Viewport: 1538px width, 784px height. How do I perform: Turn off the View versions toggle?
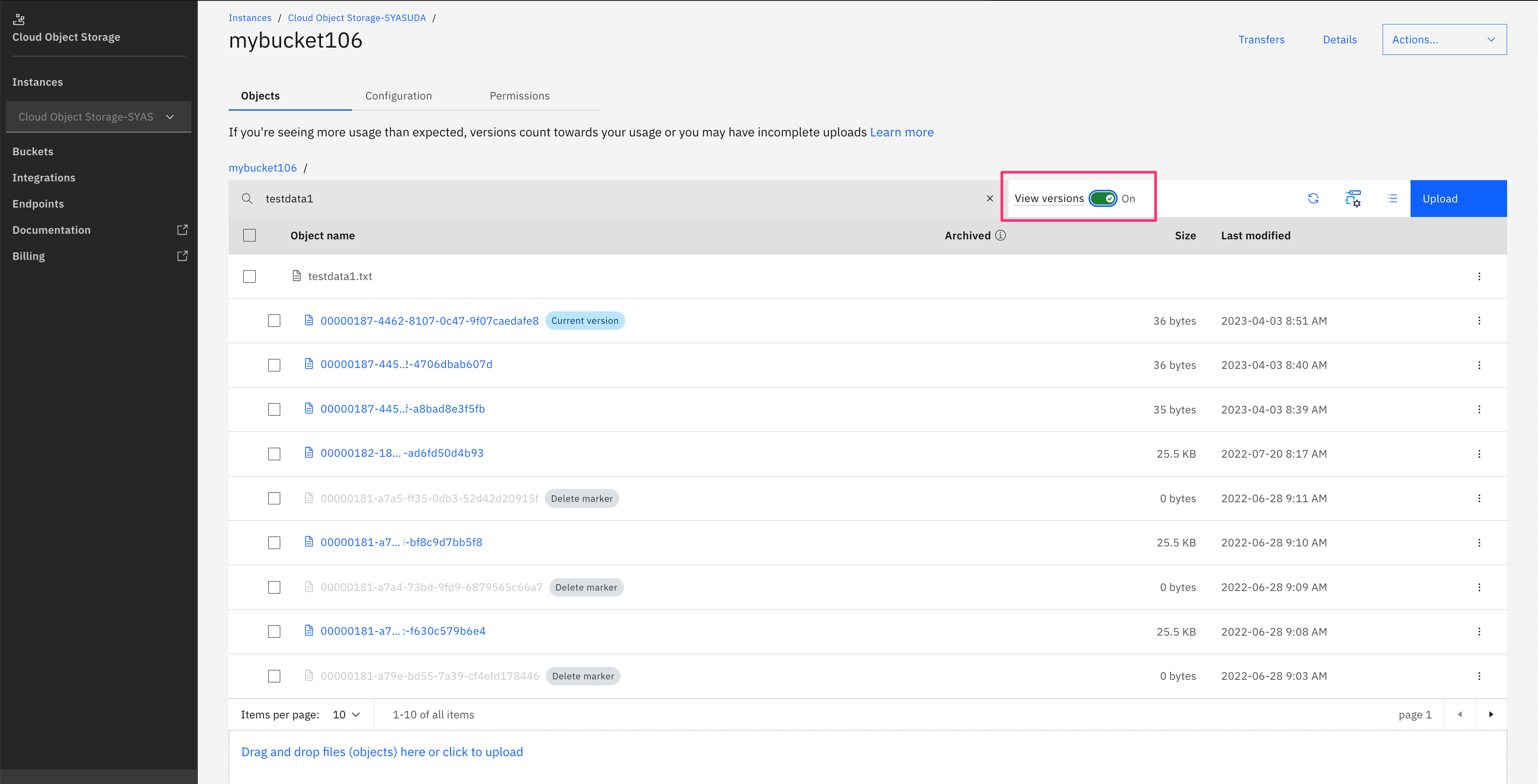coord(1102,199)
